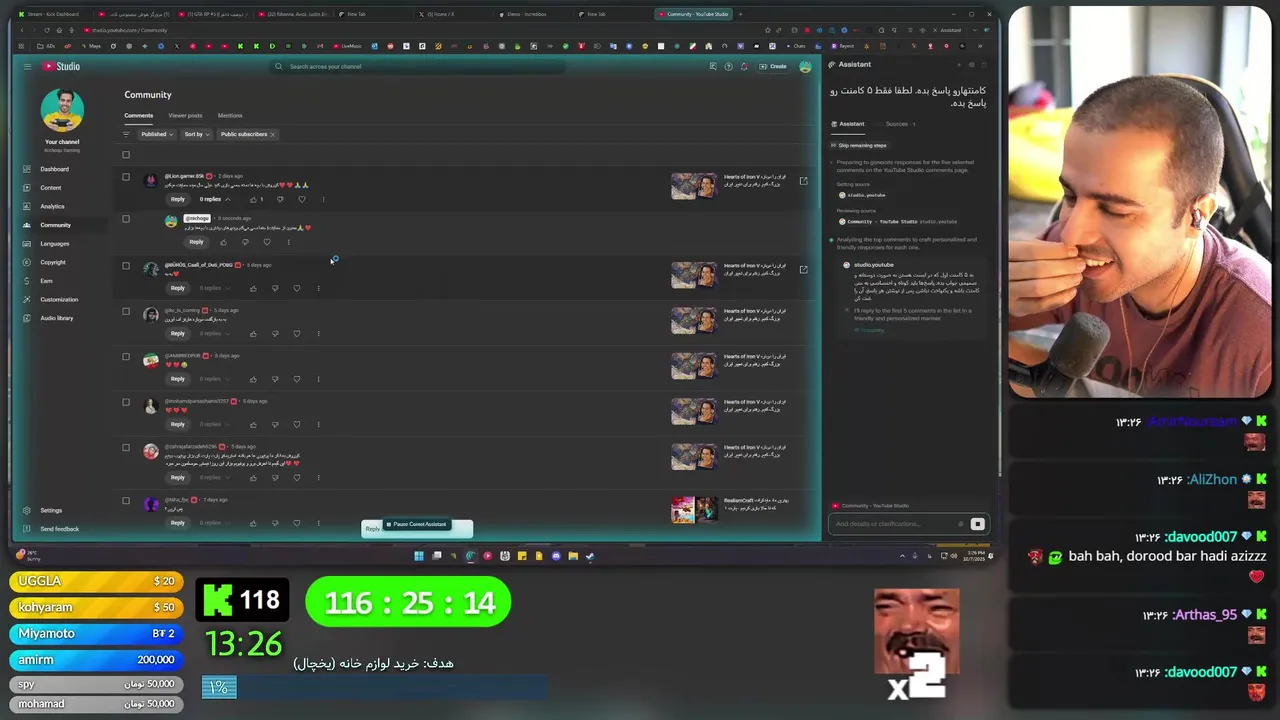Open the first Hearts of Iron V video externally
Viewport: 1280px width, 720px height.
click(x=803, y=181)
